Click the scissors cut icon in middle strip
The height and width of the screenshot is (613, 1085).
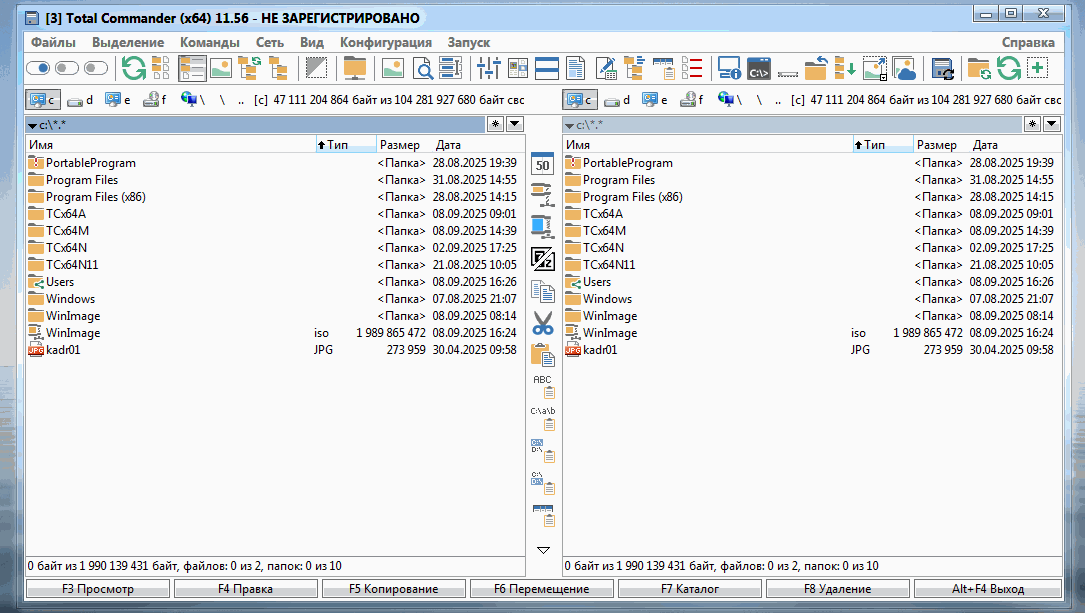542,323
